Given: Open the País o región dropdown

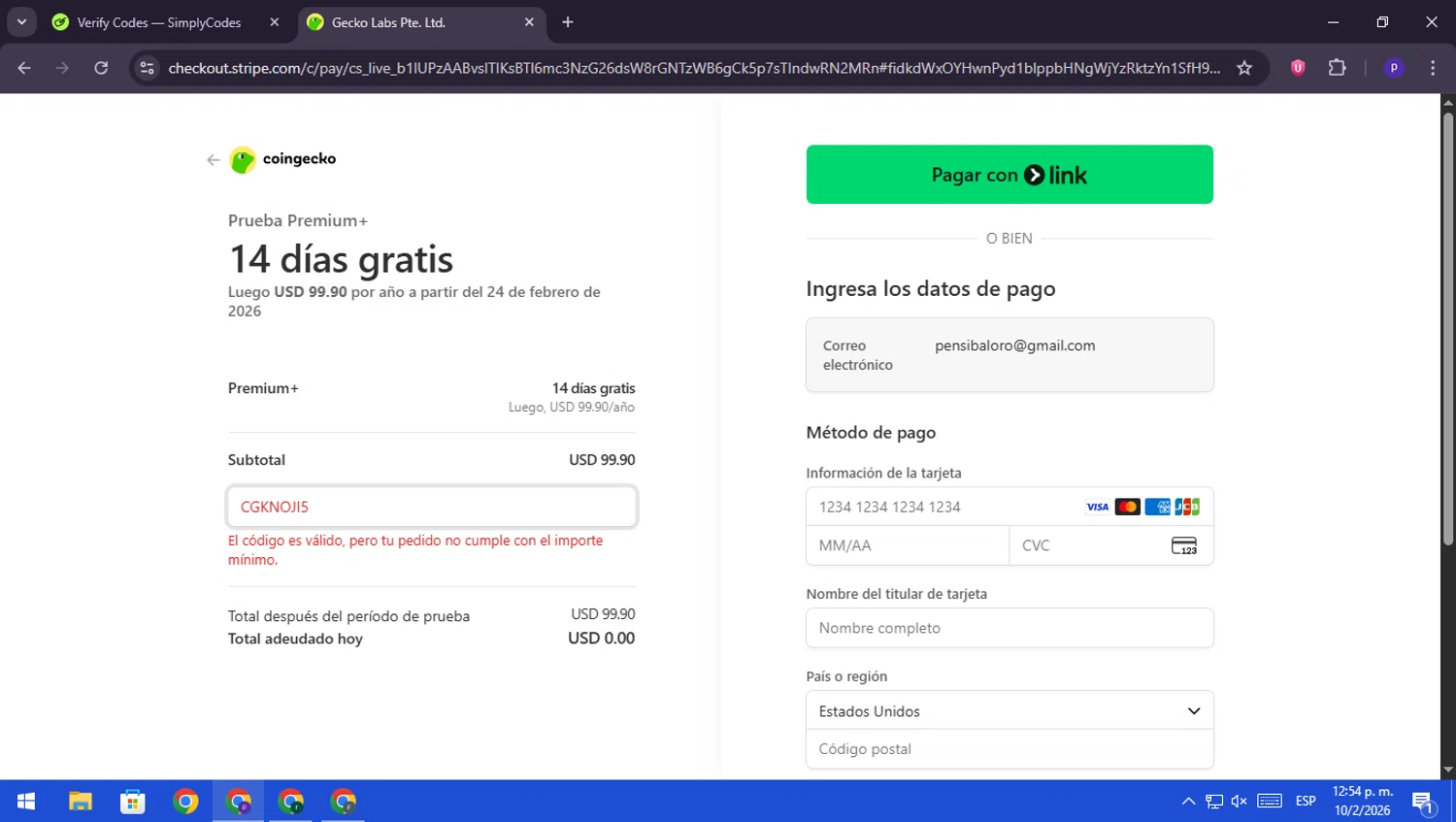Looking at the screenshot, I should [x=1009, y=710].
